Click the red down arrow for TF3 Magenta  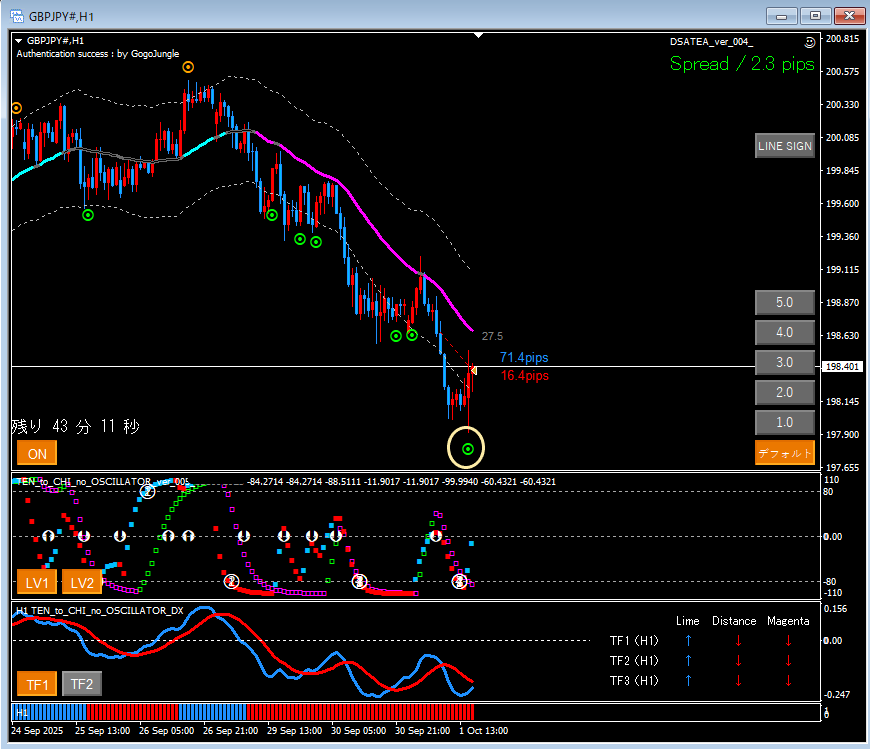pyautogui.click(x=788, y=680)
